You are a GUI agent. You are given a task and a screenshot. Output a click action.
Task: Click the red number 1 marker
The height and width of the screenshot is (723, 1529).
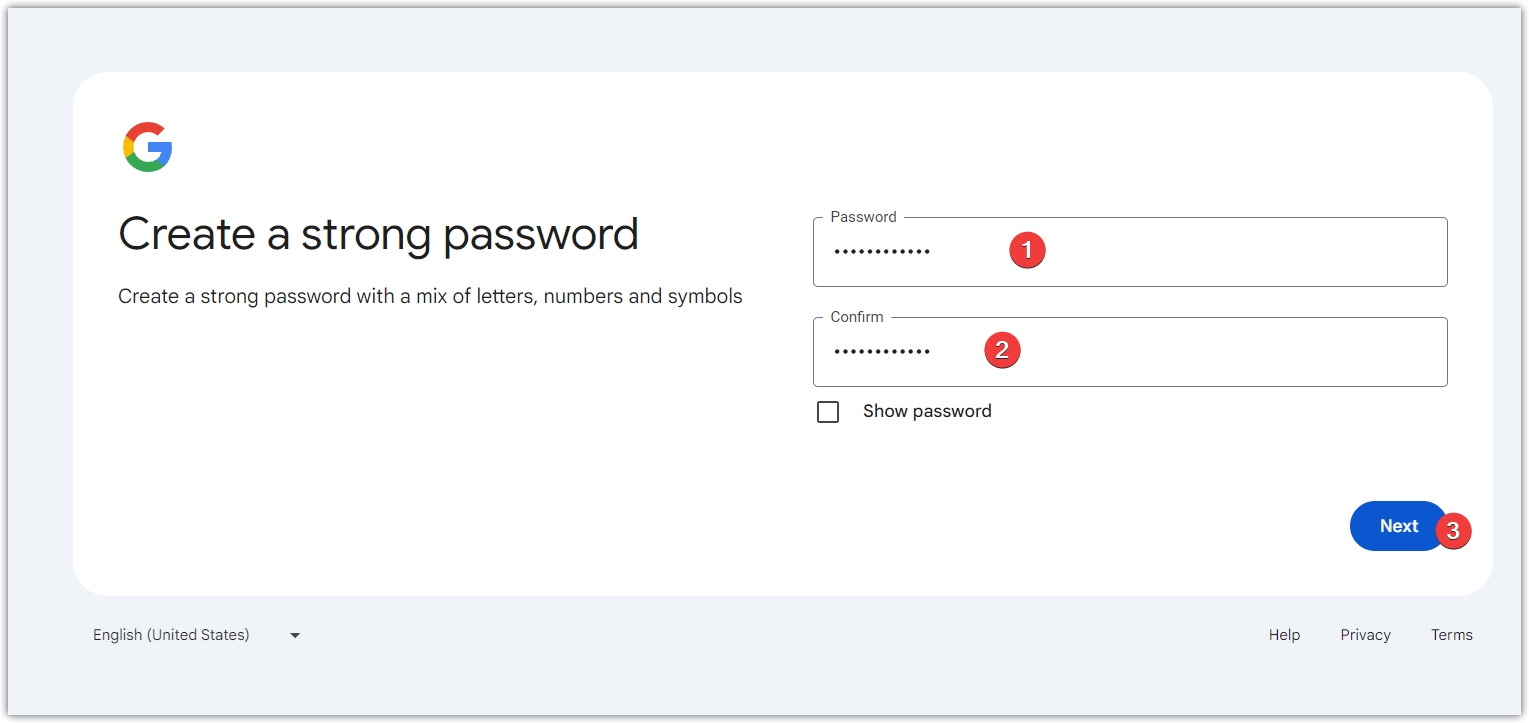pyautogui.click(x=1027, y=250)
